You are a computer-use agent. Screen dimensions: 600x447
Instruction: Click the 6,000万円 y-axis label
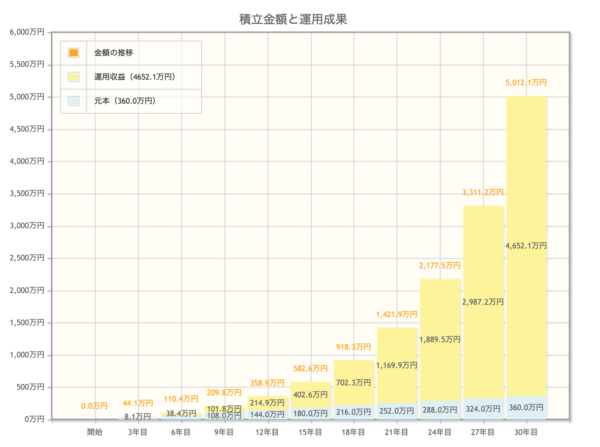27,32
